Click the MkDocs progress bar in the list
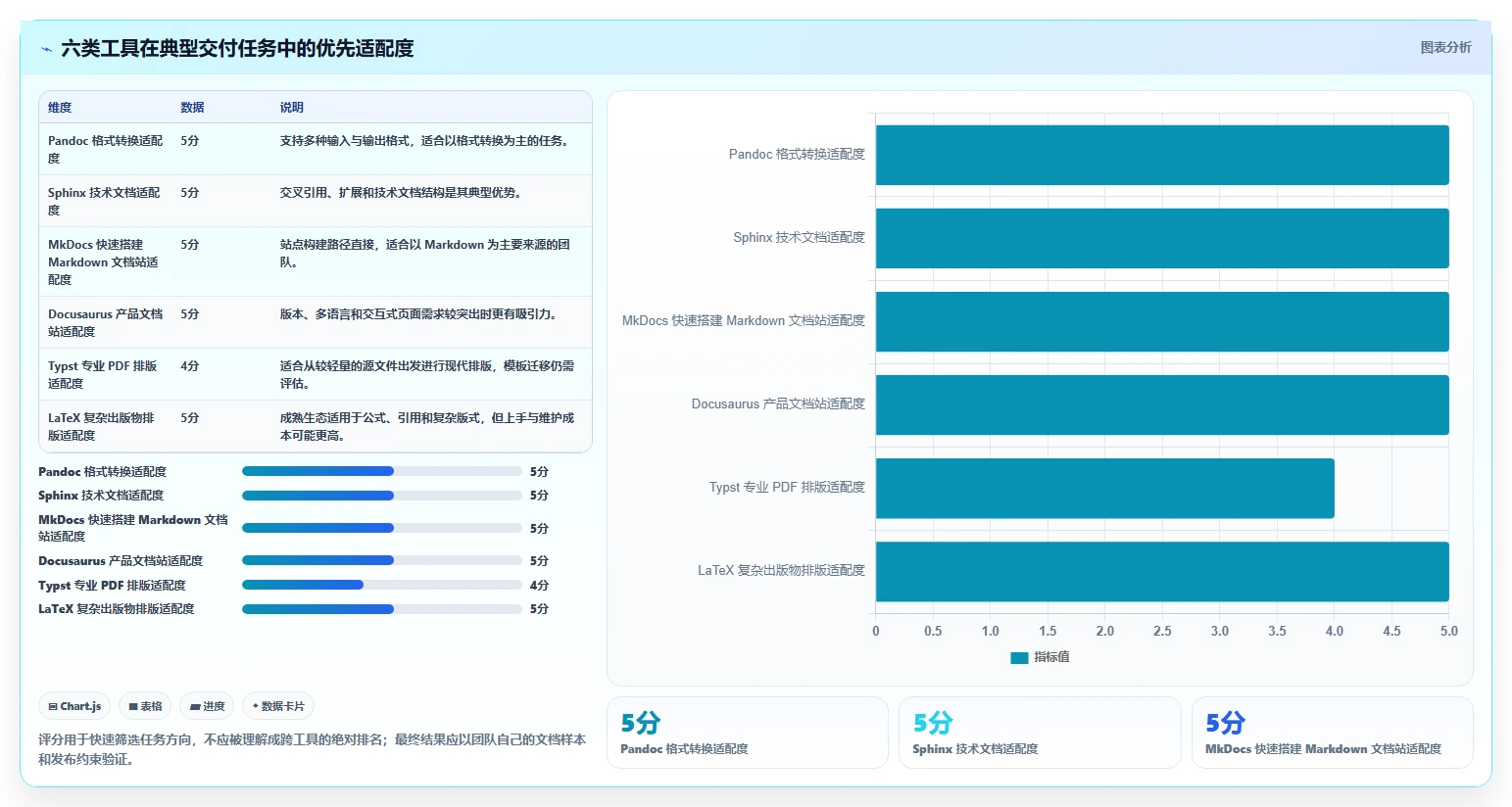The height and width of the screenshot is (807, 1512). point(381,528)
